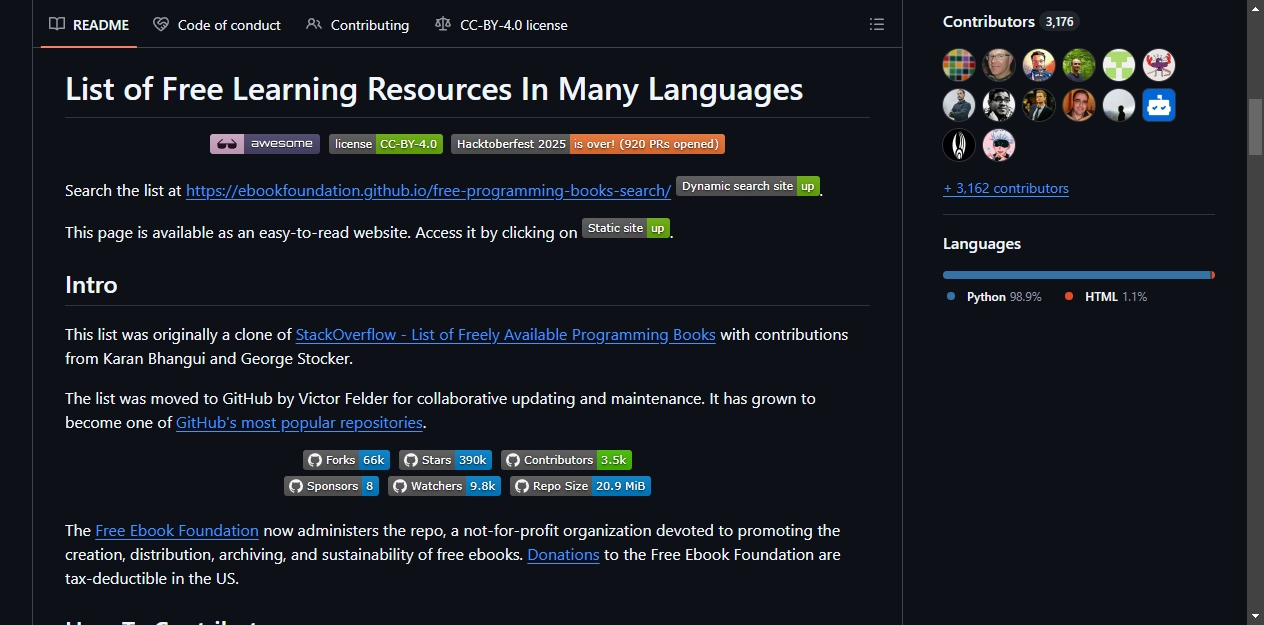This screenshot has width=1264, height=625.
Task: Click the blue Python color dot
Action: (x=951, y=297)
